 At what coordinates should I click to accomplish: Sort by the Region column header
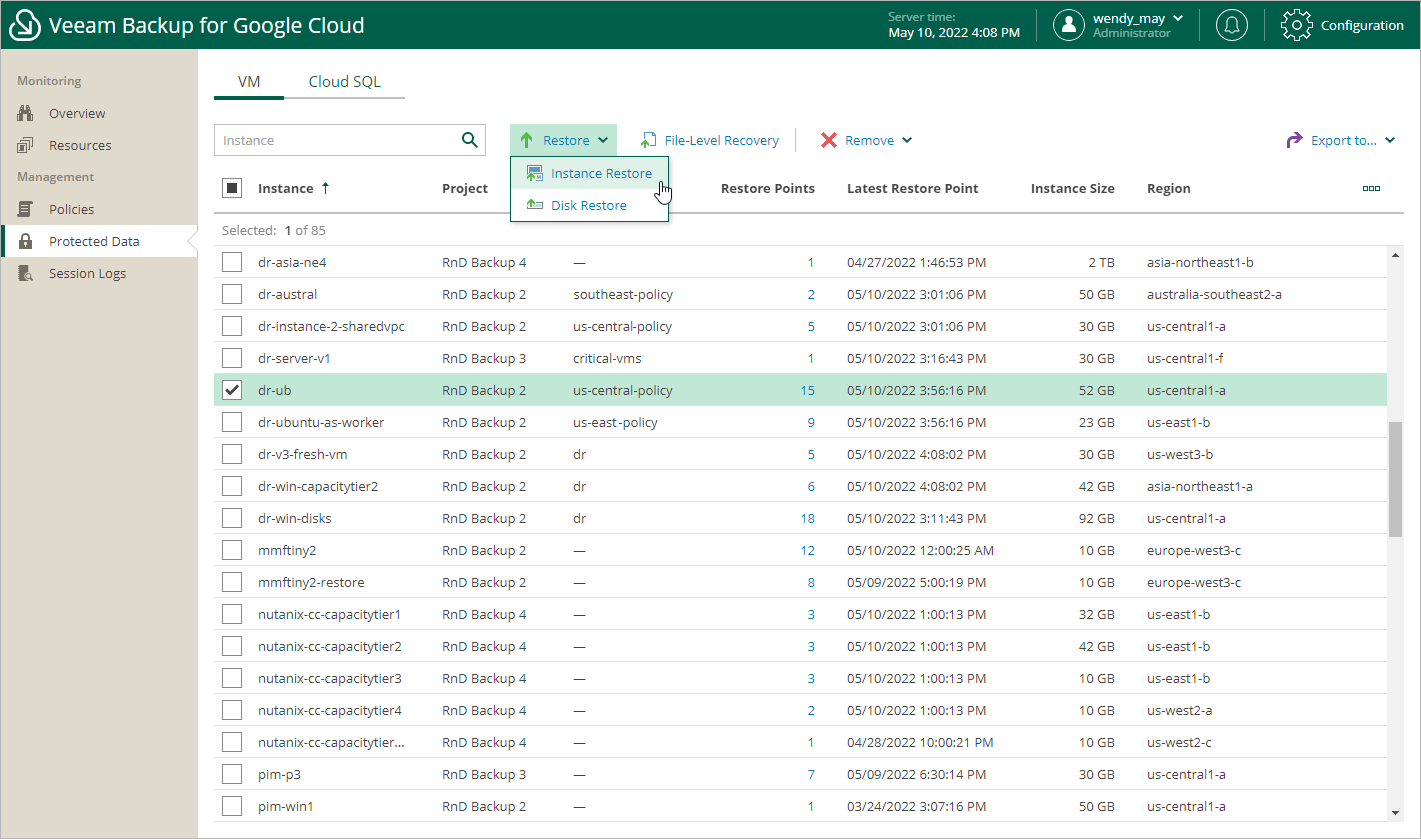click(1168, 188)
